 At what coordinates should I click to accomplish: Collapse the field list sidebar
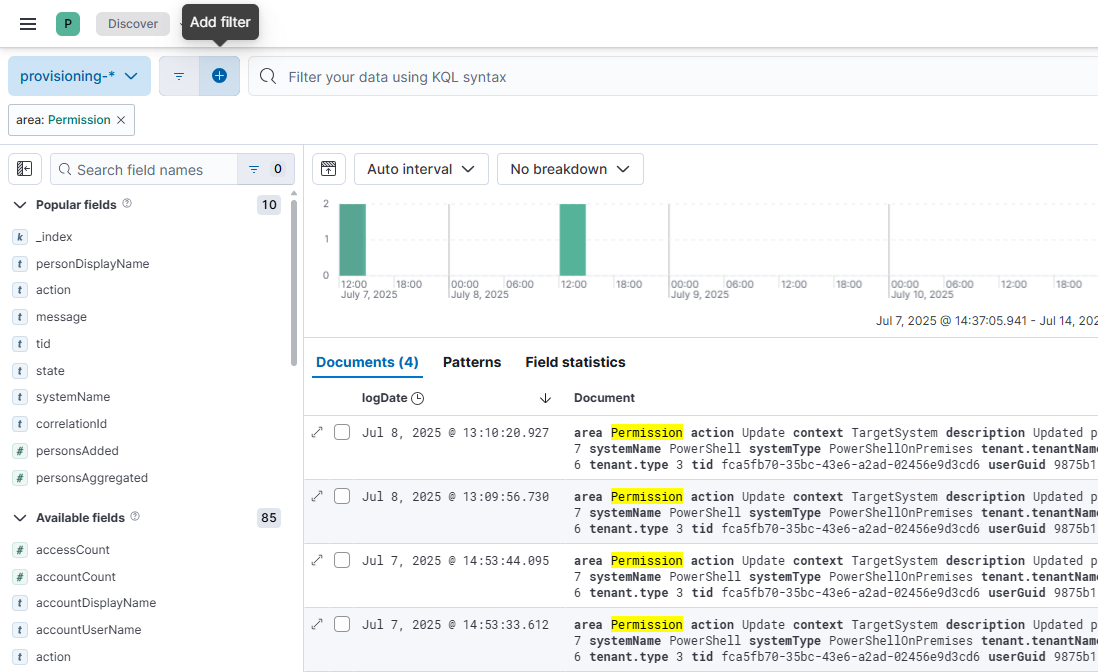coord(25,169)
